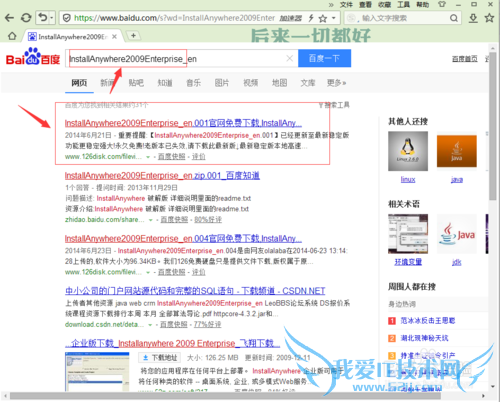Open 企业版下载 Installanywhere 2009 Enterprise result
The height and width of the screenshot is (402, 500).
click(172, 343)
